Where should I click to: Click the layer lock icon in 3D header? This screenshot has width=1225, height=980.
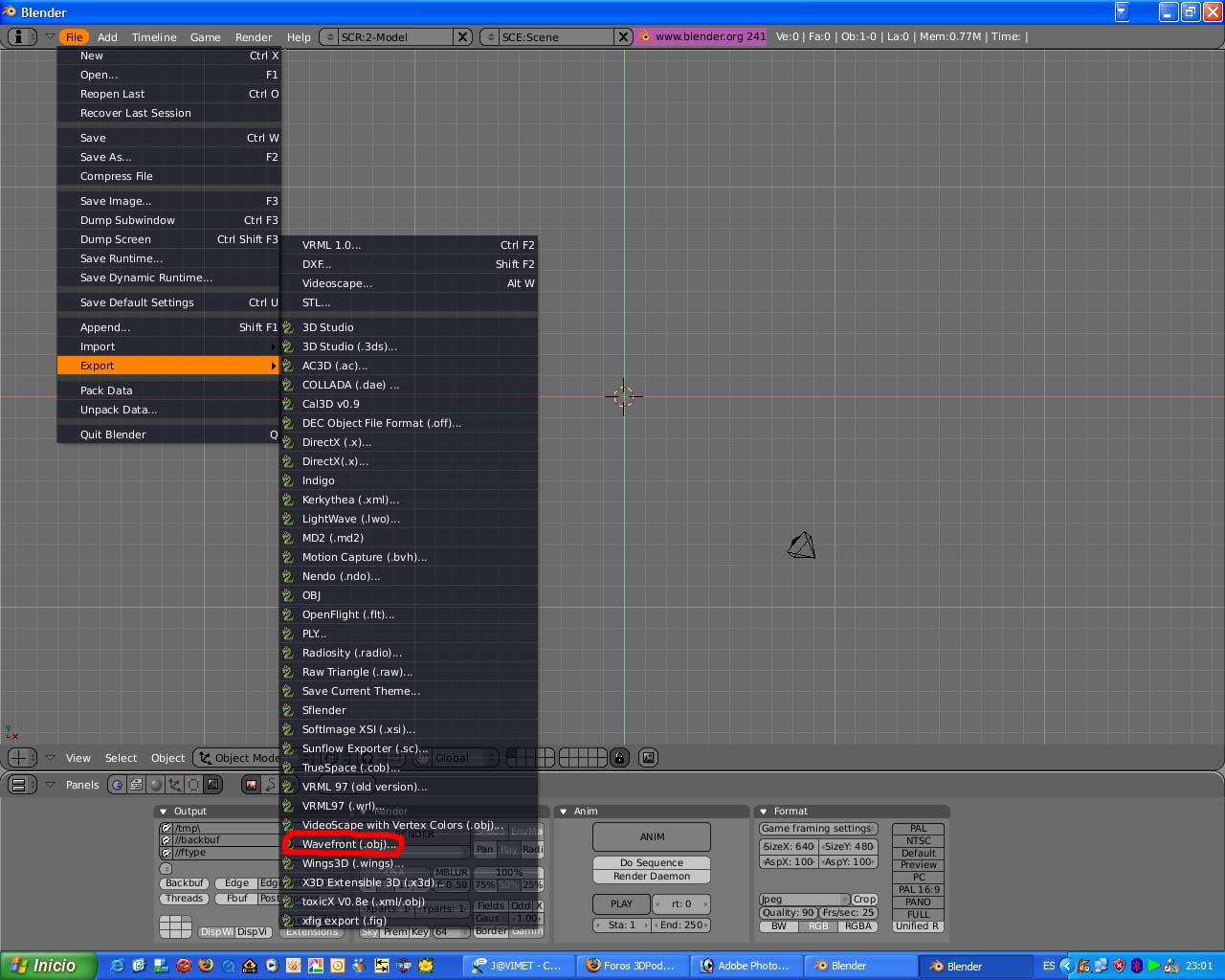619,758
